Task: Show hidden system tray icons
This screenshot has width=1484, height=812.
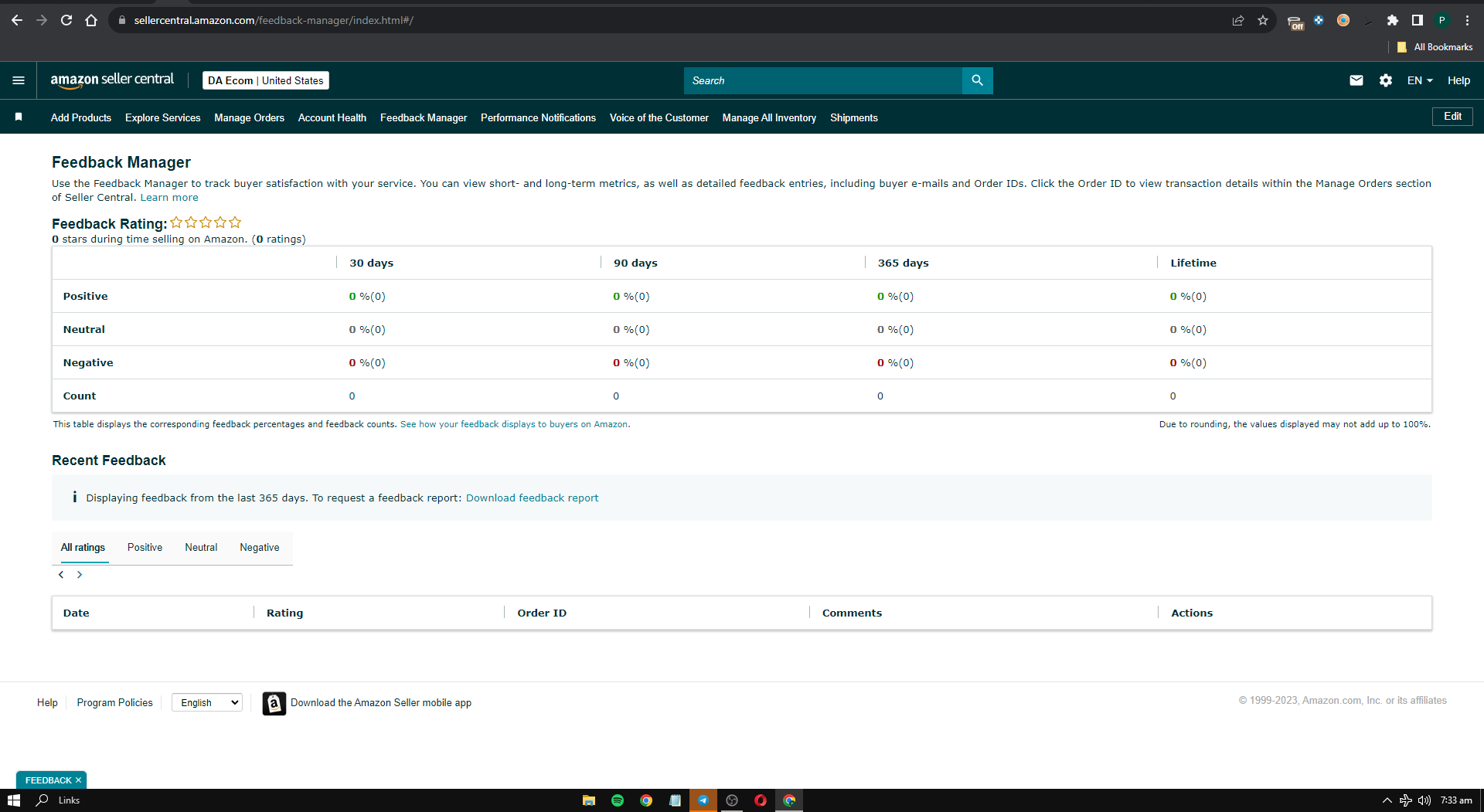Action: tap(1387, 800)
